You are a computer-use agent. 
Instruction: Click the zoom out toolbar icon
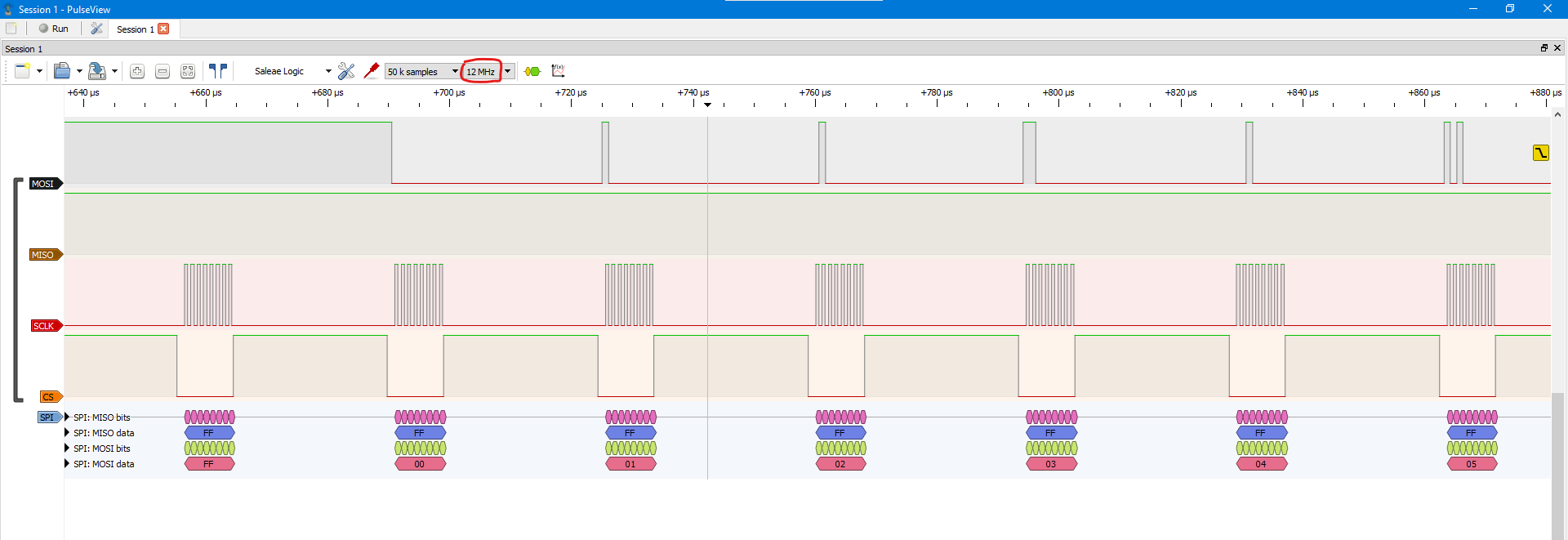(163, 72)
